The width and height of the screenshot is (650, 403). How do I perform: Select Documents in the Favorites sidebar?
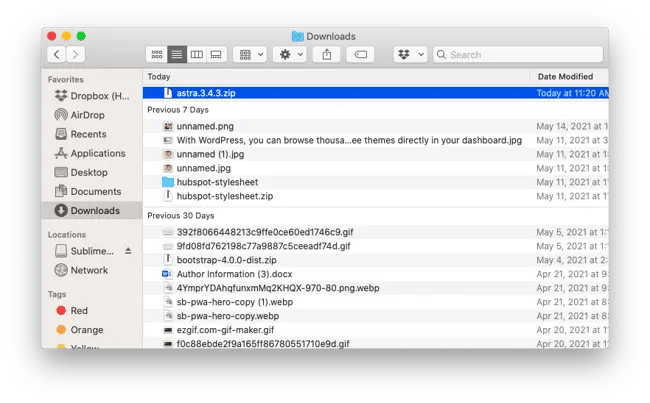coord(95,191)
